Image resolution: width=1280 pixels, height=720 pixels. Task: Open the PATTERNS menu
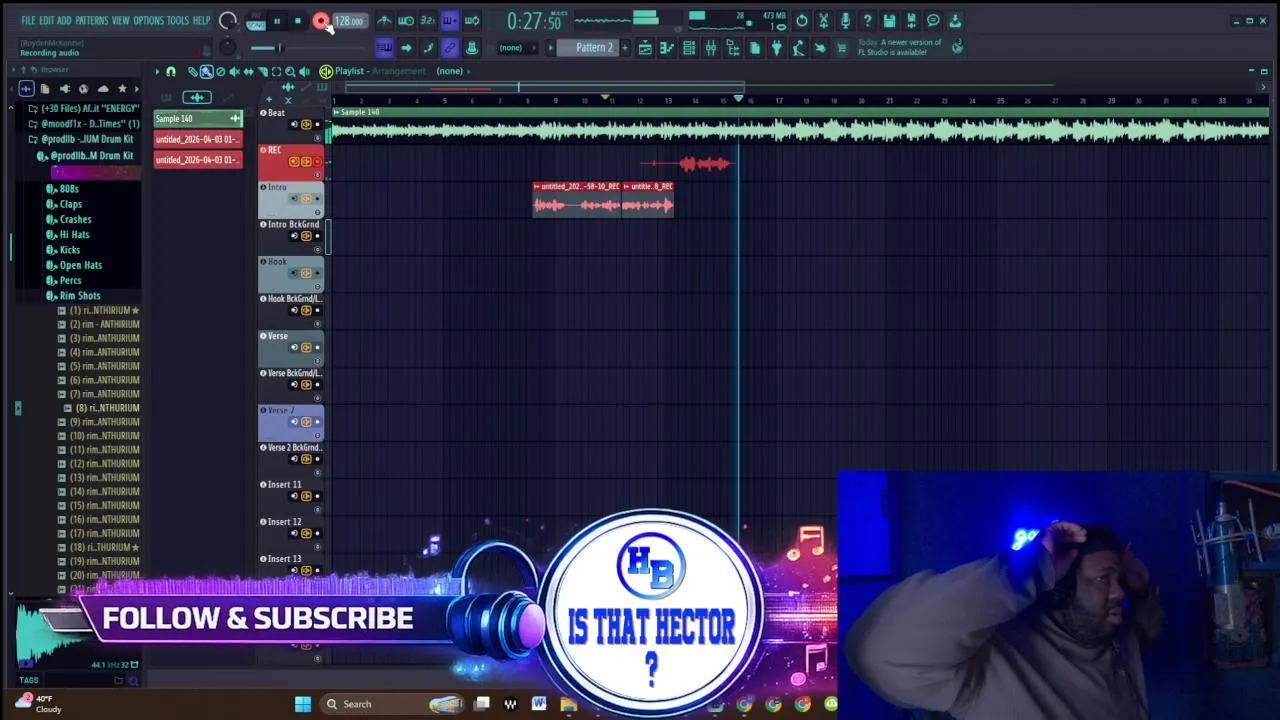pyautogui.click(x=91, y=21)
